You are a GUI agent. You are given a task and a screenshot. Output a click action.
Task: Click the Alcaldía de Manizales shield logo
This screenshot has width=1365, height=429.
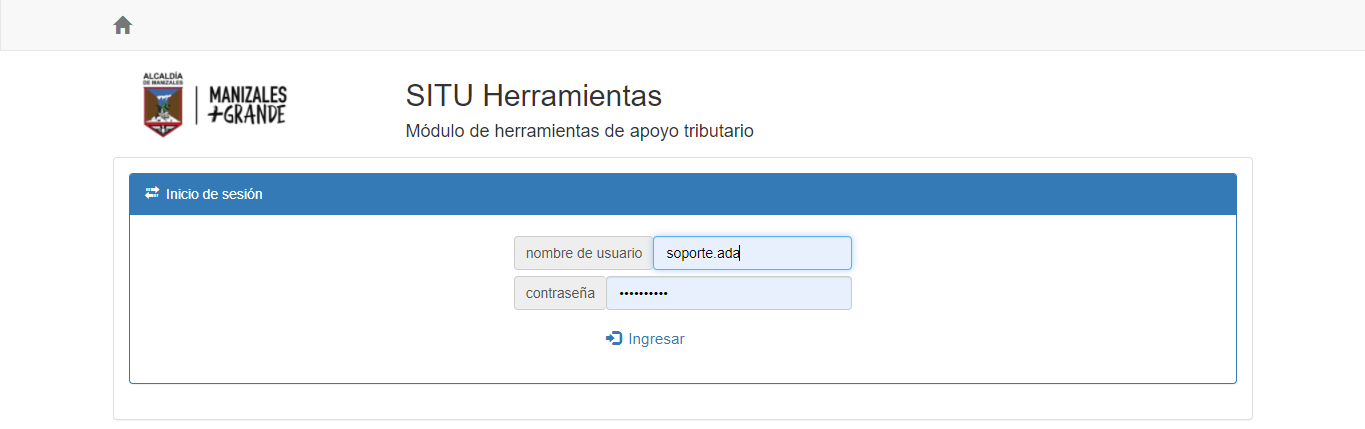pyautogui.click(x=163, y=110)
